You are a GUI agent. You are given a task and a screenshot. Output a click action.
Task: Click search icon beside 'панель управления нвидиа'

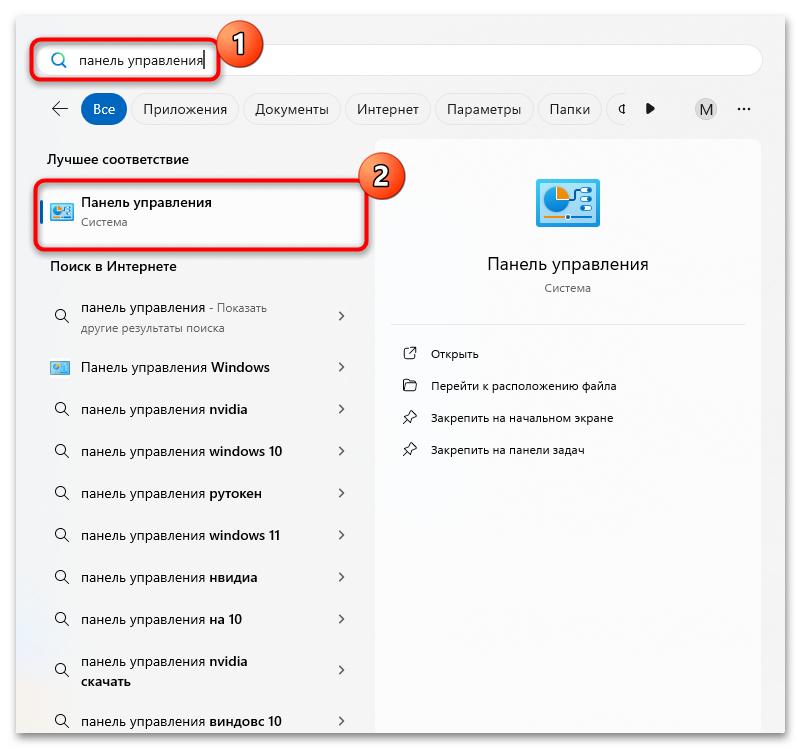click(x=62, y=577)
